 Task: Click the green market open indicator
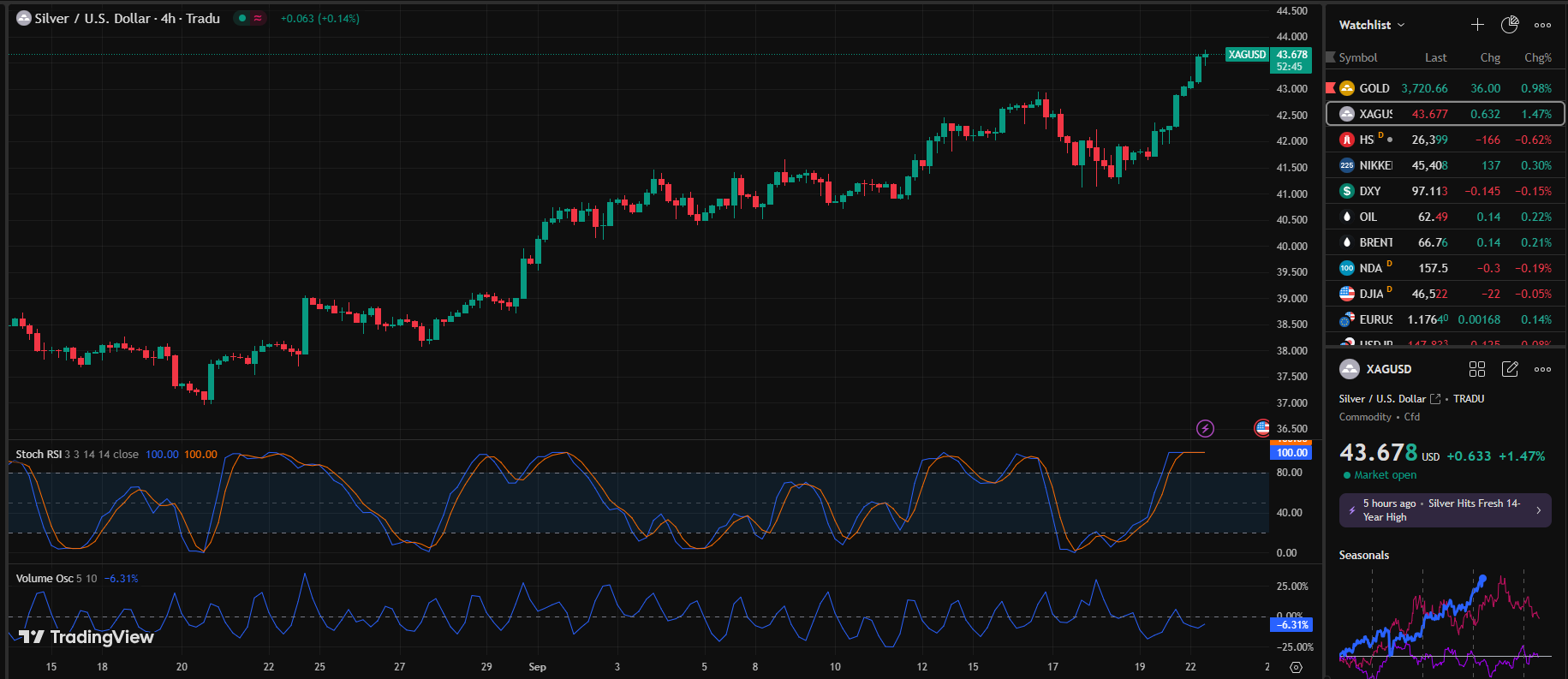[1347, 475]
